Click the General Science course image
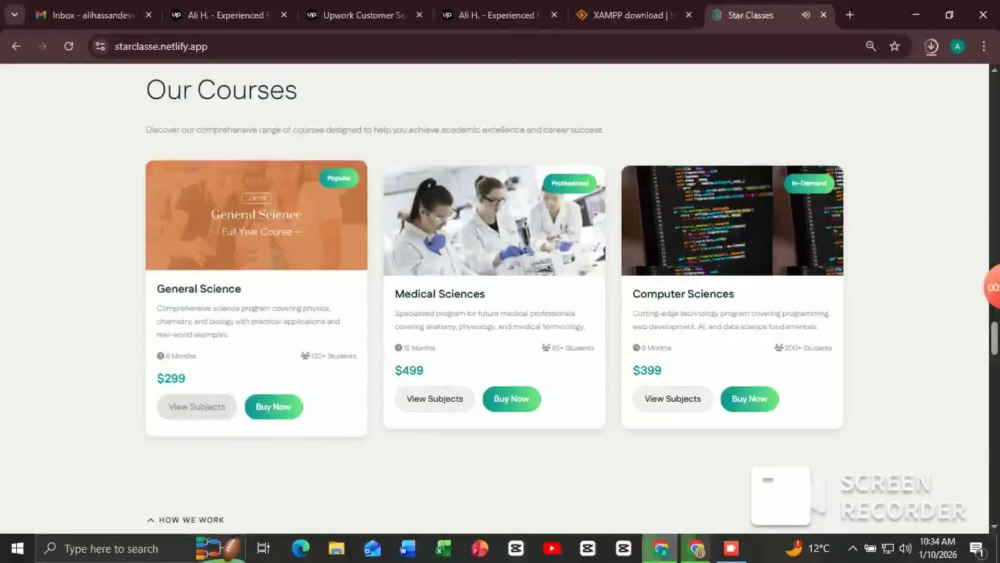 [256, 215]
